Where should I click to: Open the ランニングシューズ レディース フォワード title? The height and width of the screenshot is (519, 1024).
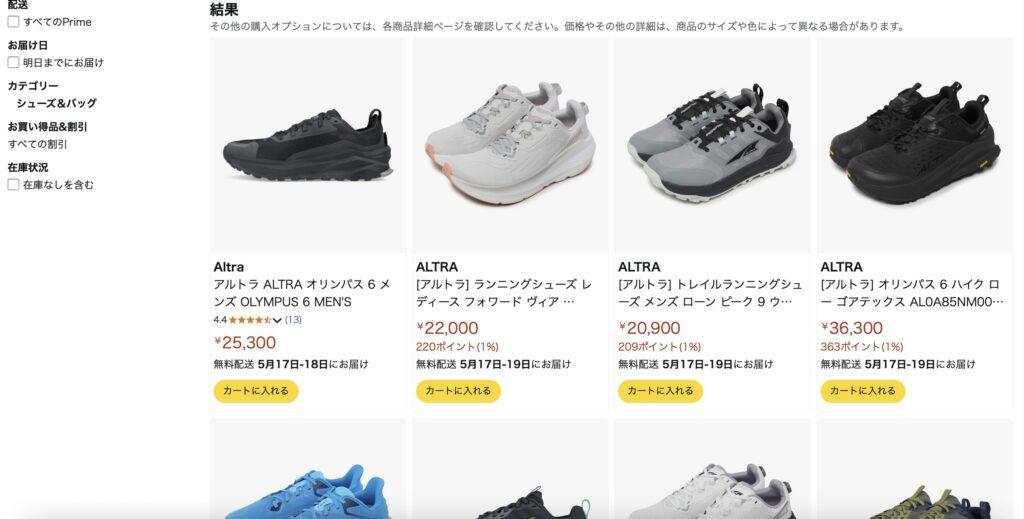point(504,293)
